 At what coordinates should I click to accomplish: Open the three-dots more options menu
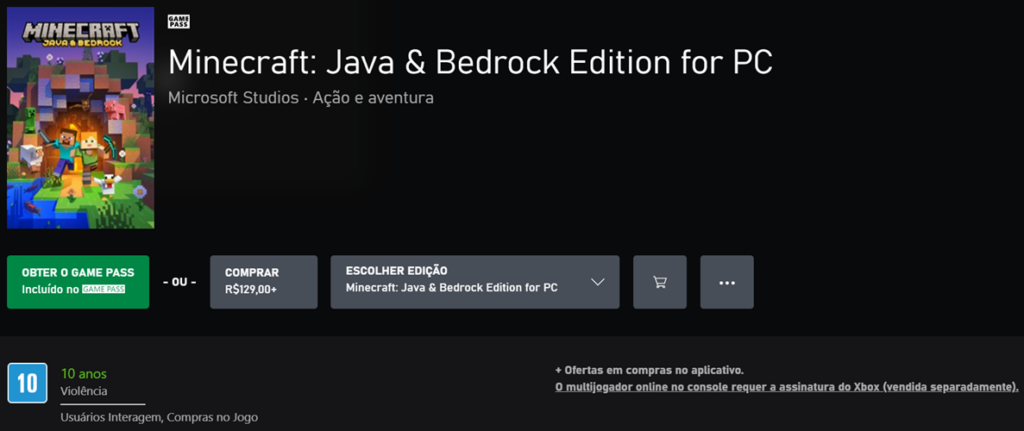tap(727, 282)
